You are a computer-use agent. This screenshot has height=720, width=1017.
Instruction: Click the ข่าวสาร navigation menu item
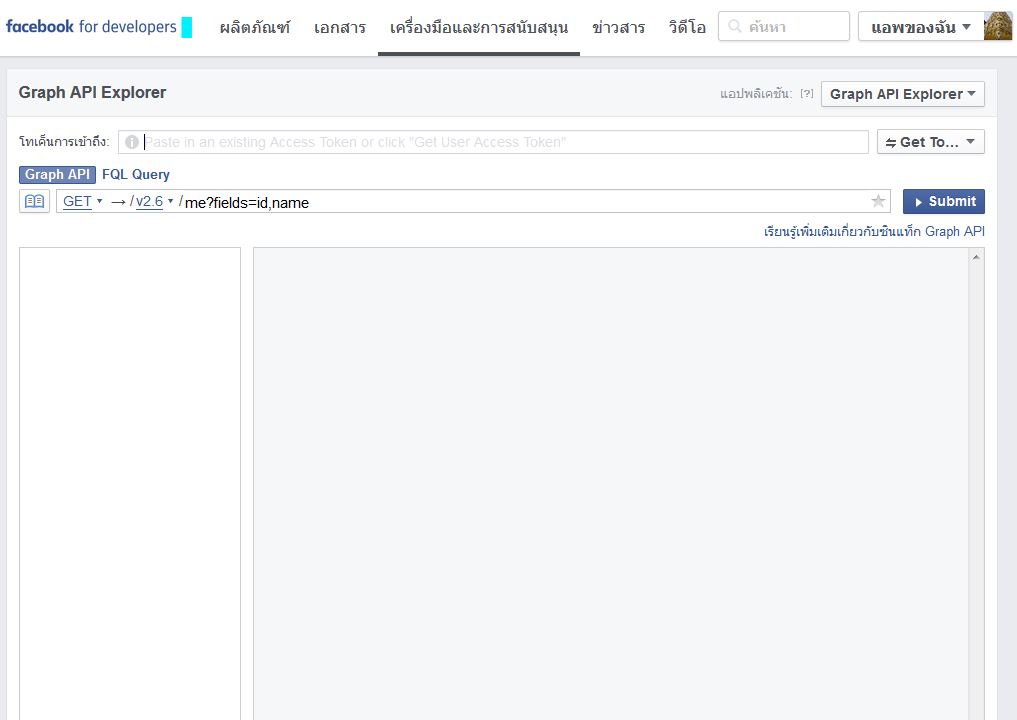click(619, 28)
